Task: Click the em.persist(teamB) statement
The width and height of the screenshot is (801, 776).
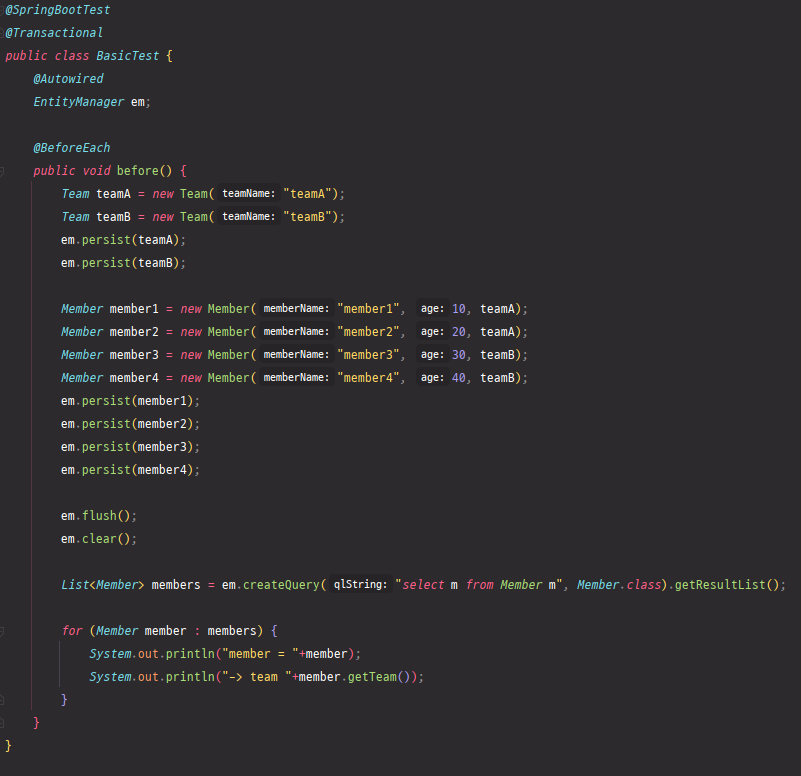Action: pos(123,263)
